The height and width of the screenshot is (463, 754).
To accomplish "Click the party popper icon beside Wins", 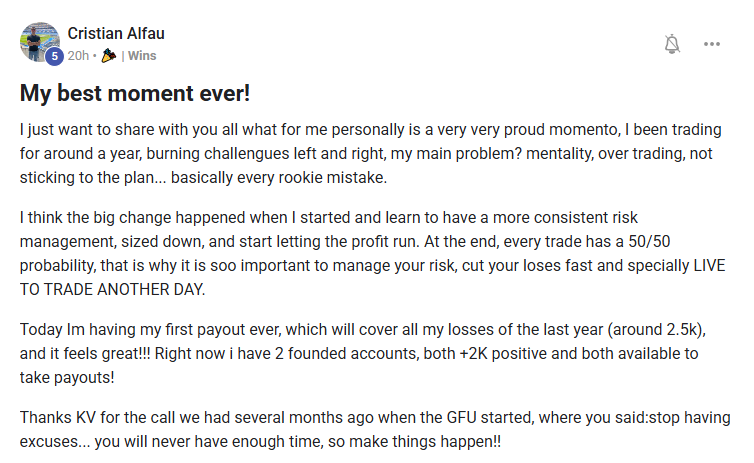I will [x=109, y=56].
